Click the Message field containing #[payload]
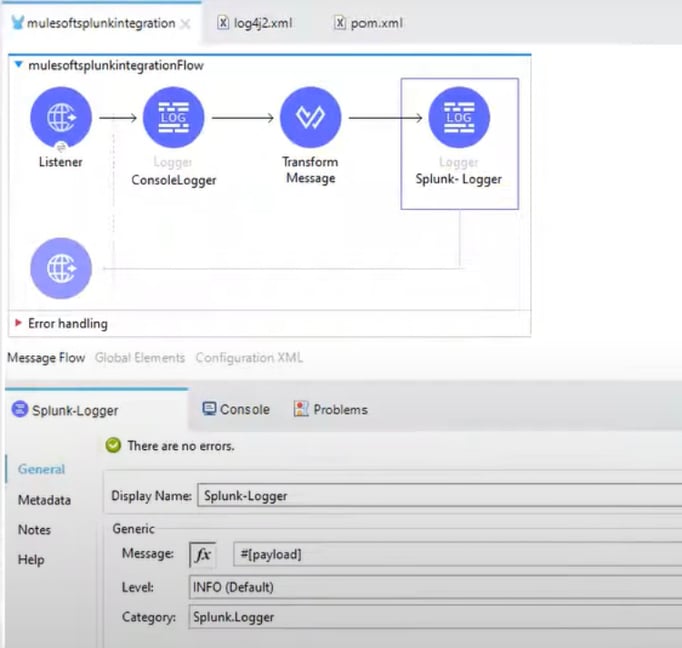 click(x=458, y=554)
